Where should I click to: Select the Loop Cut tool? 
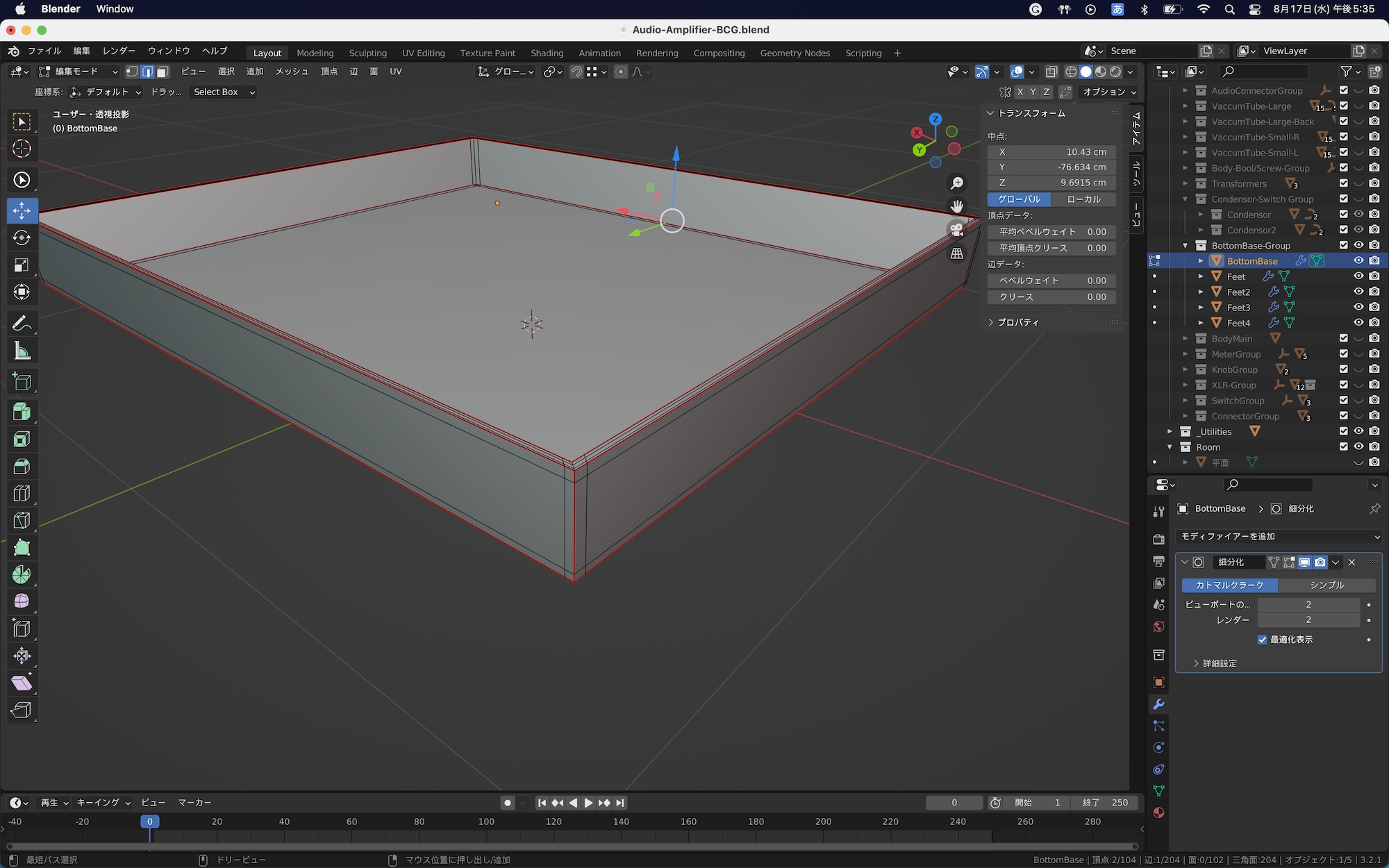(x=22, y=494)
